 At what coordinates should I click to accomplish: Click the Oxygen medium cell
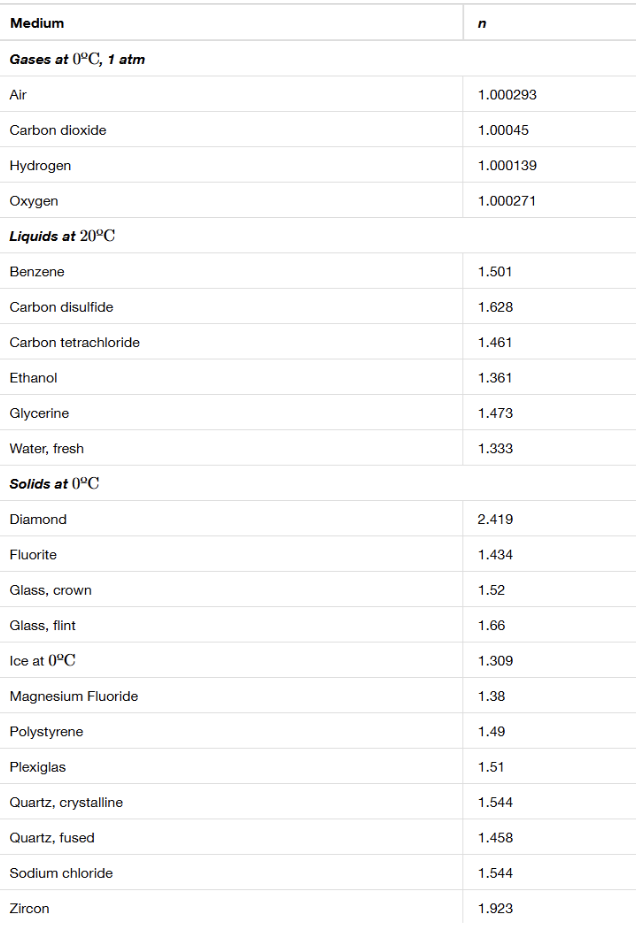[x=34, y=201]
